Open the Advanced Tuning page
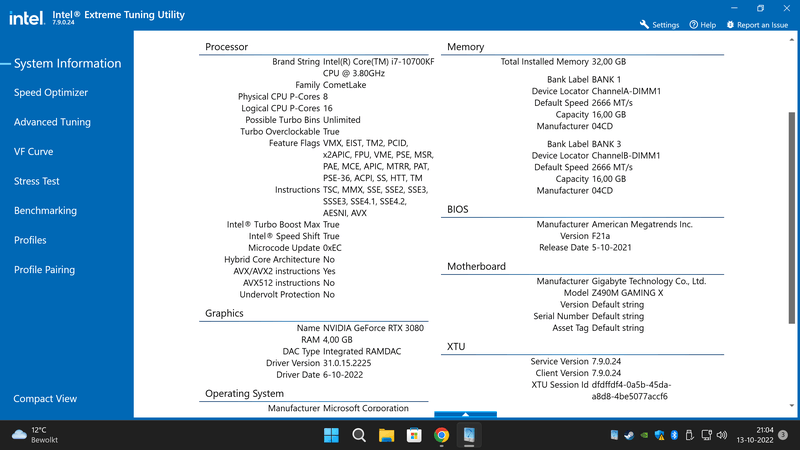Image resolution: width=800 pixels, height=450 pixels. click(52, 122)
